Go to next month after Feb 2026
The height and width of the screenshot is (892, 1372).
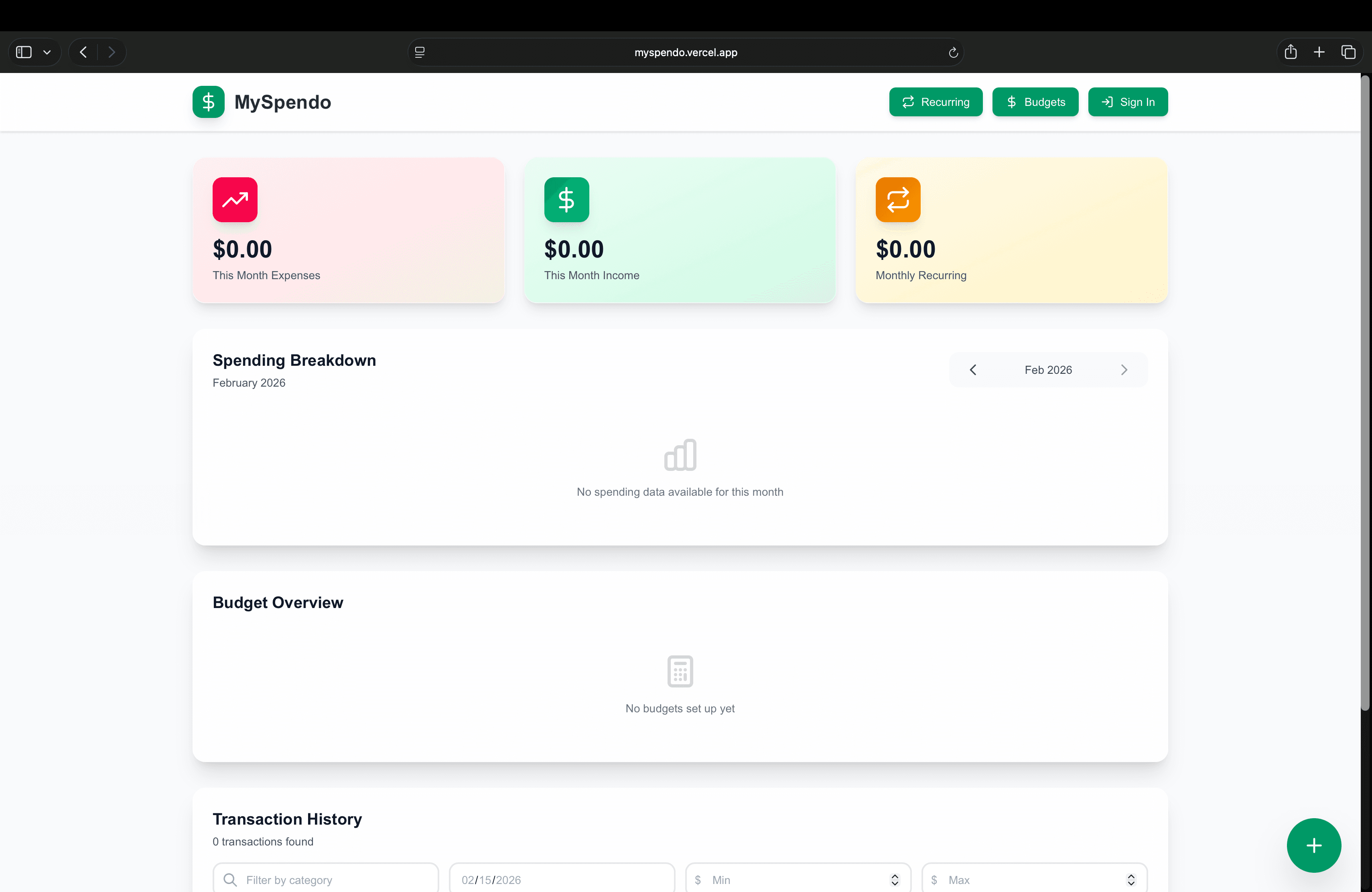[1124, 370]
